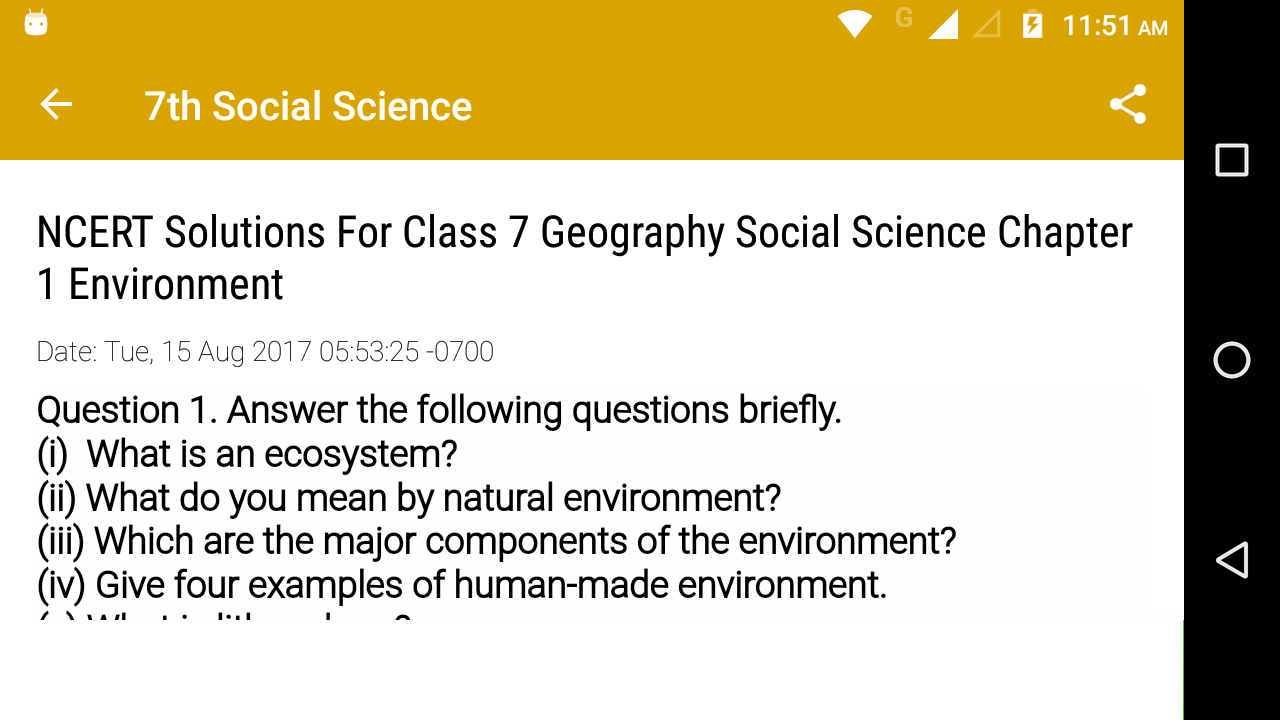The image size is (1280, 720).
Task: Tap the battery charging icon
Action: (x=1032, y=24)
